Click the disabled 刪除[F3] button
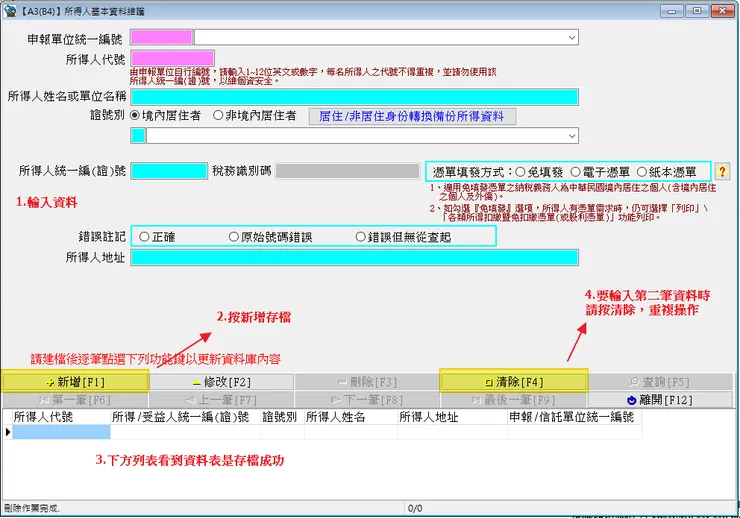740x518 pixels. 368,382
